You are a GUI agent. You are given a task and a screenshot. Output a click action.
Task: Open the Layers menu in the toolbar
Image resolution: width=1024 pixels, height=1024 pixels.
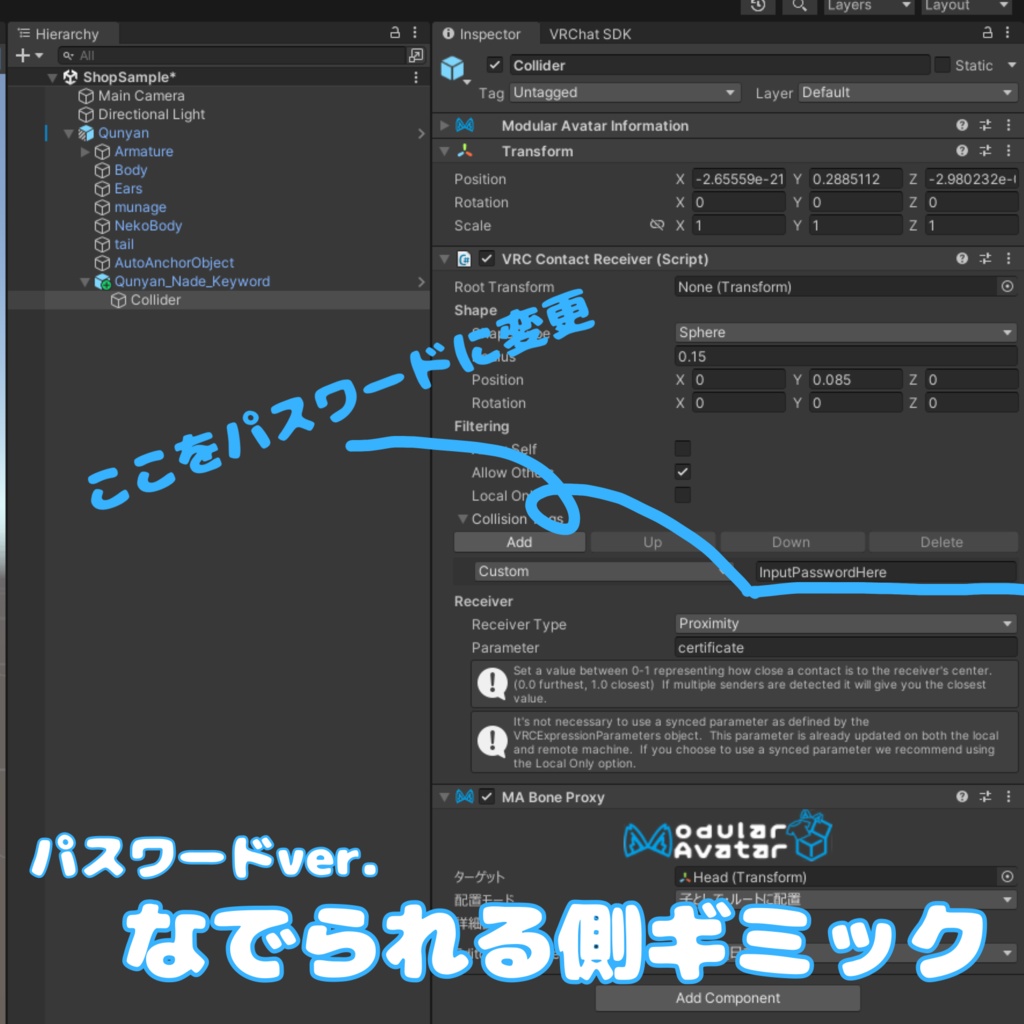pyautogui.click(x=866, y=7)
